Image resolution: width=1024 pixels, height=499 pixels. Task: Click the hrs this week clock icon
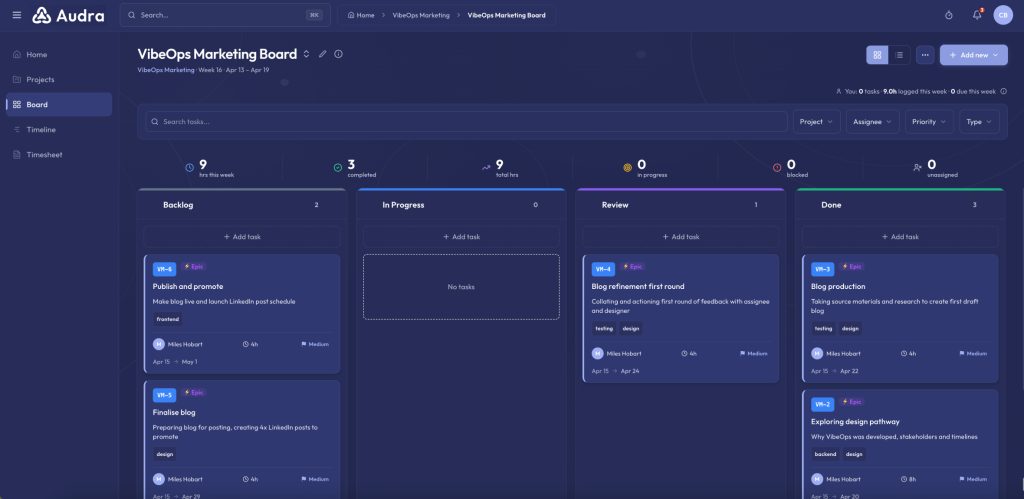tap(189, 168)
